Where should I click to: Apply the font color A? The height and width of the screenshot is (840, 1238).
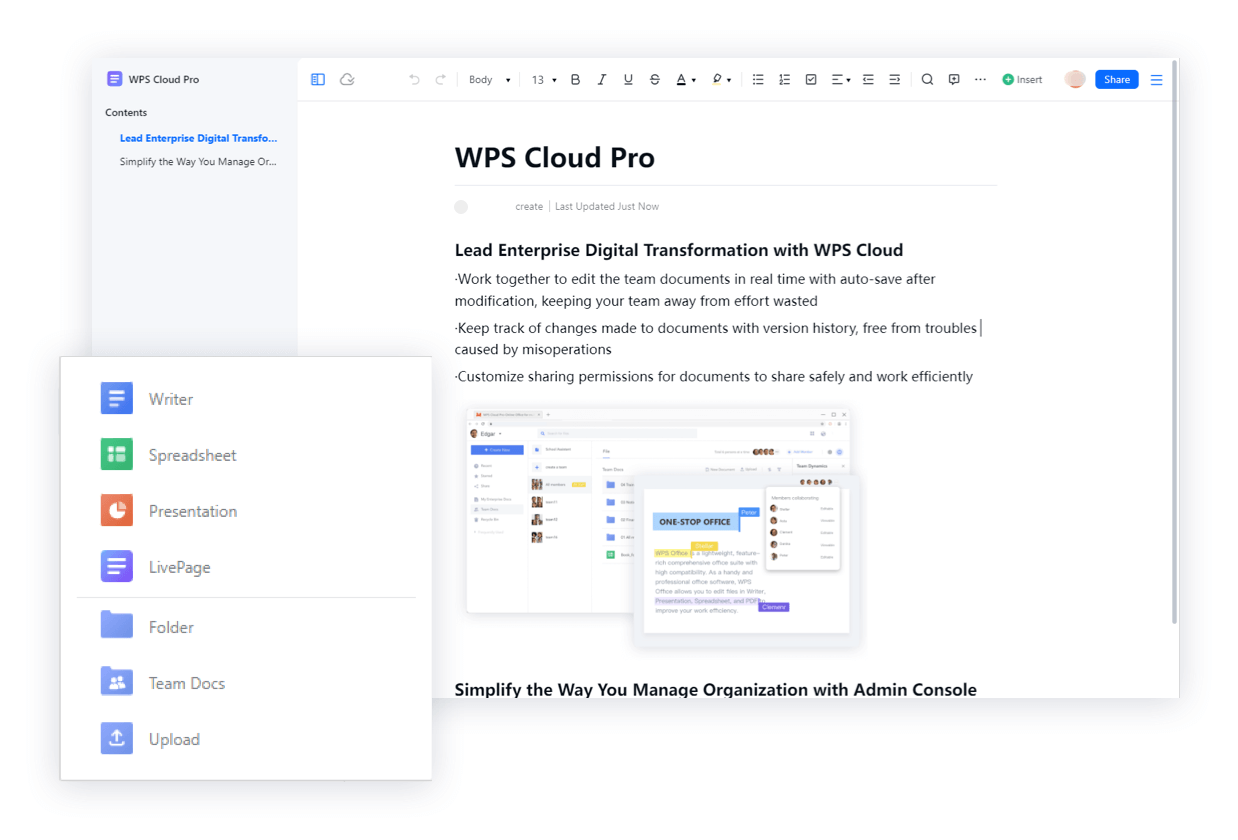[681, 80]
